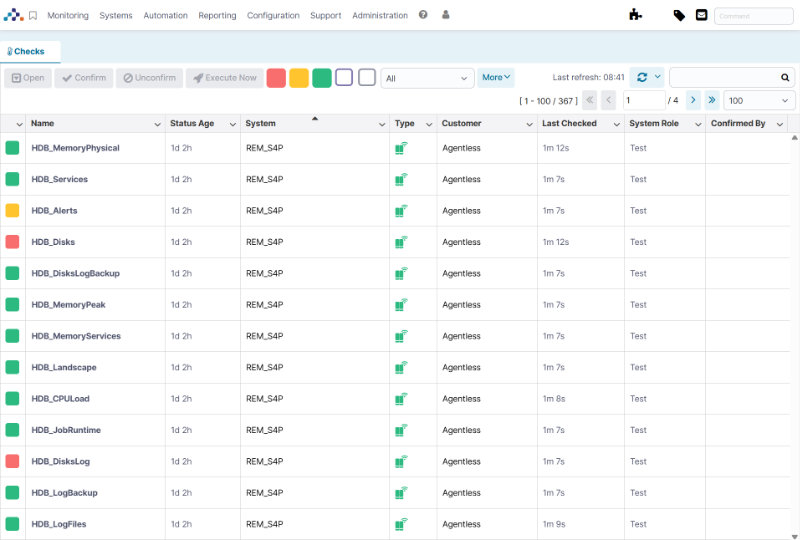Click the puzzle piece plugin icon

tap(635, 15)
